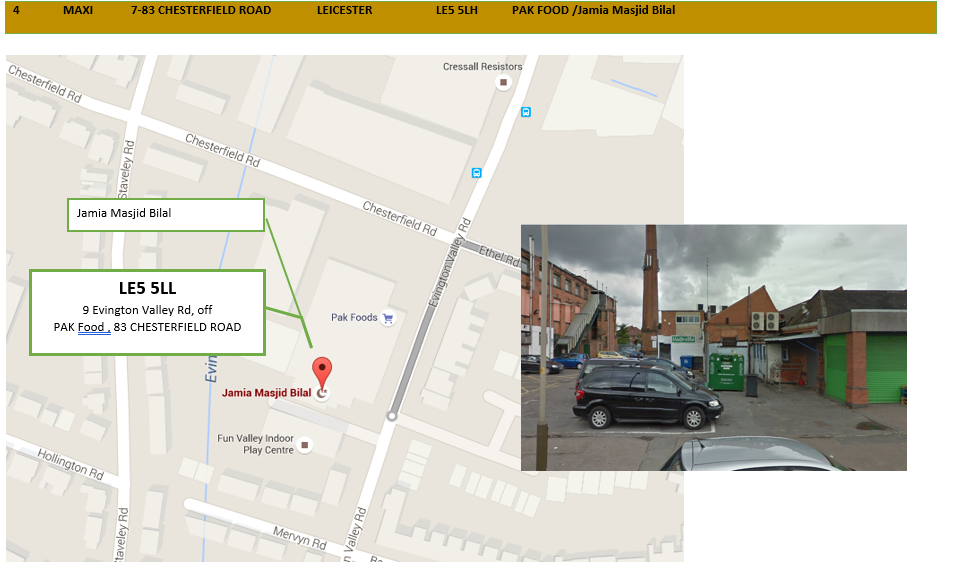Viewport: 956px width, 579px height.
Task: Click the Fun Valley Indoor Play Centre label
Action: (x=255, y=444)
